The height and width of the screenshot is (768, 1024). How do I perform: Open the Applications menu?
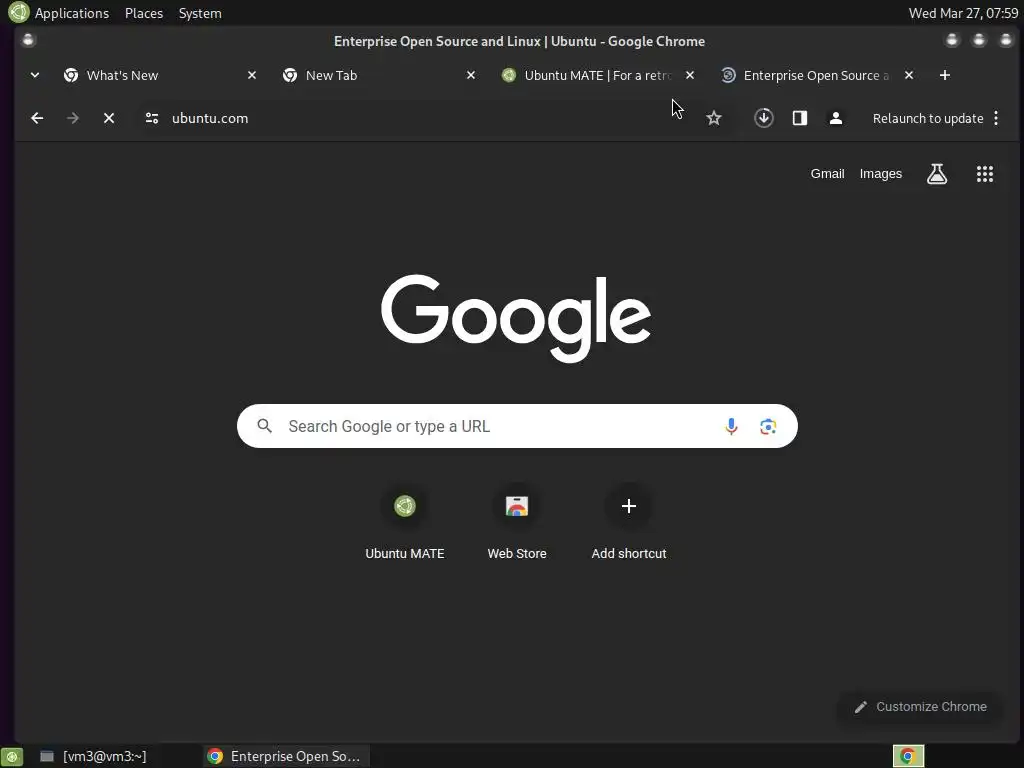[x=72, y=13]
